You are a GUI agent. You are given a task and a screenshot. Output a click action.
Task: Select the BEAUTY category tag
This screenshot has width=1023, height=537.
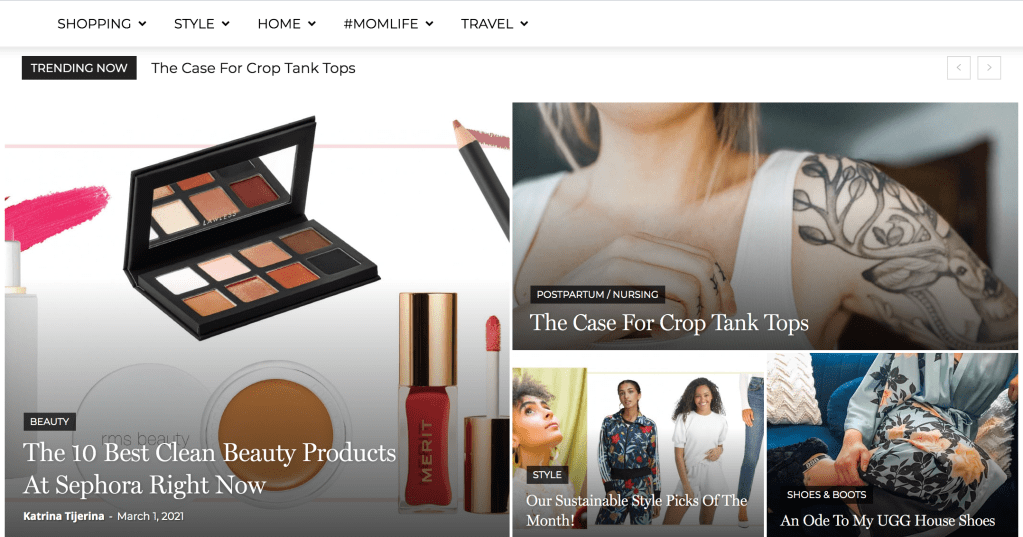(x=50, y=422)
